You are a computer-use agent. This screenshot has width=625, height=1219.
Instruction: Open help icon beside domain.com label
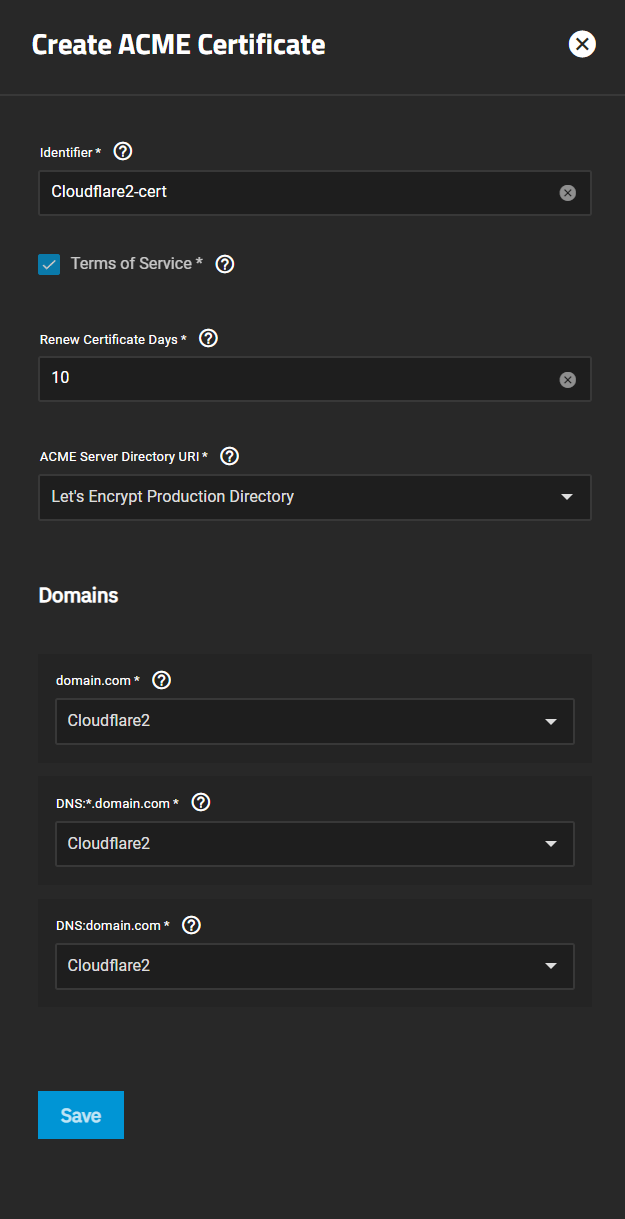point(161,680)
